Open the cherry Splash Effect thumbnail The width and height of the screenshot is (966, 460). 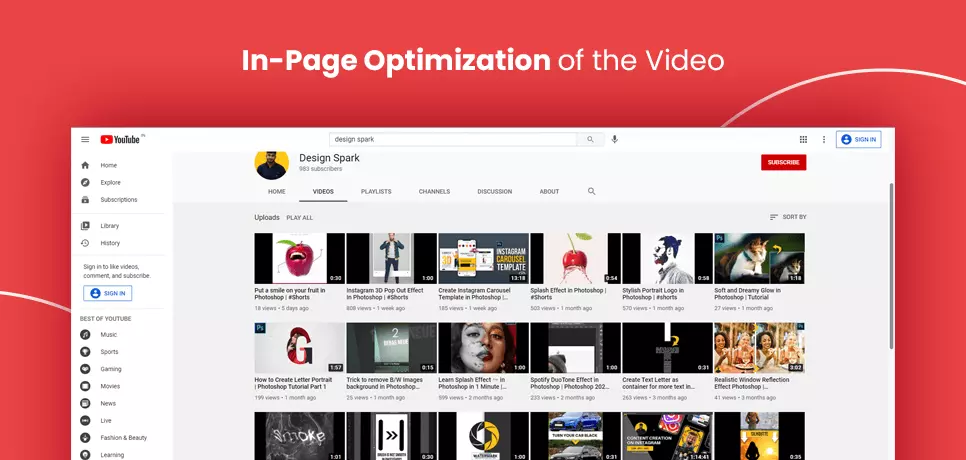[x=575, y=258]
